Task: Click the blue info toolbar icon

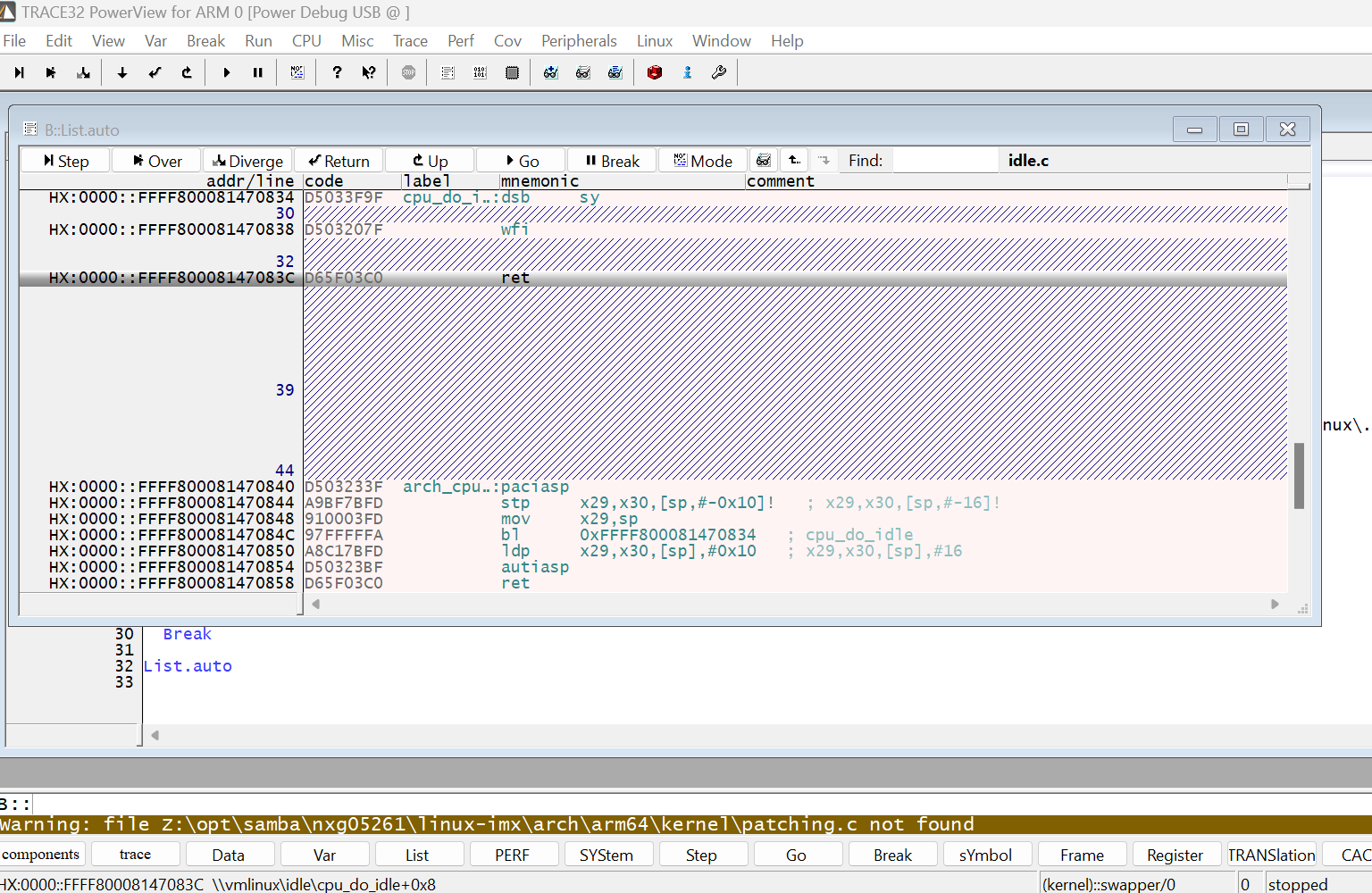Action: point(687,72)
